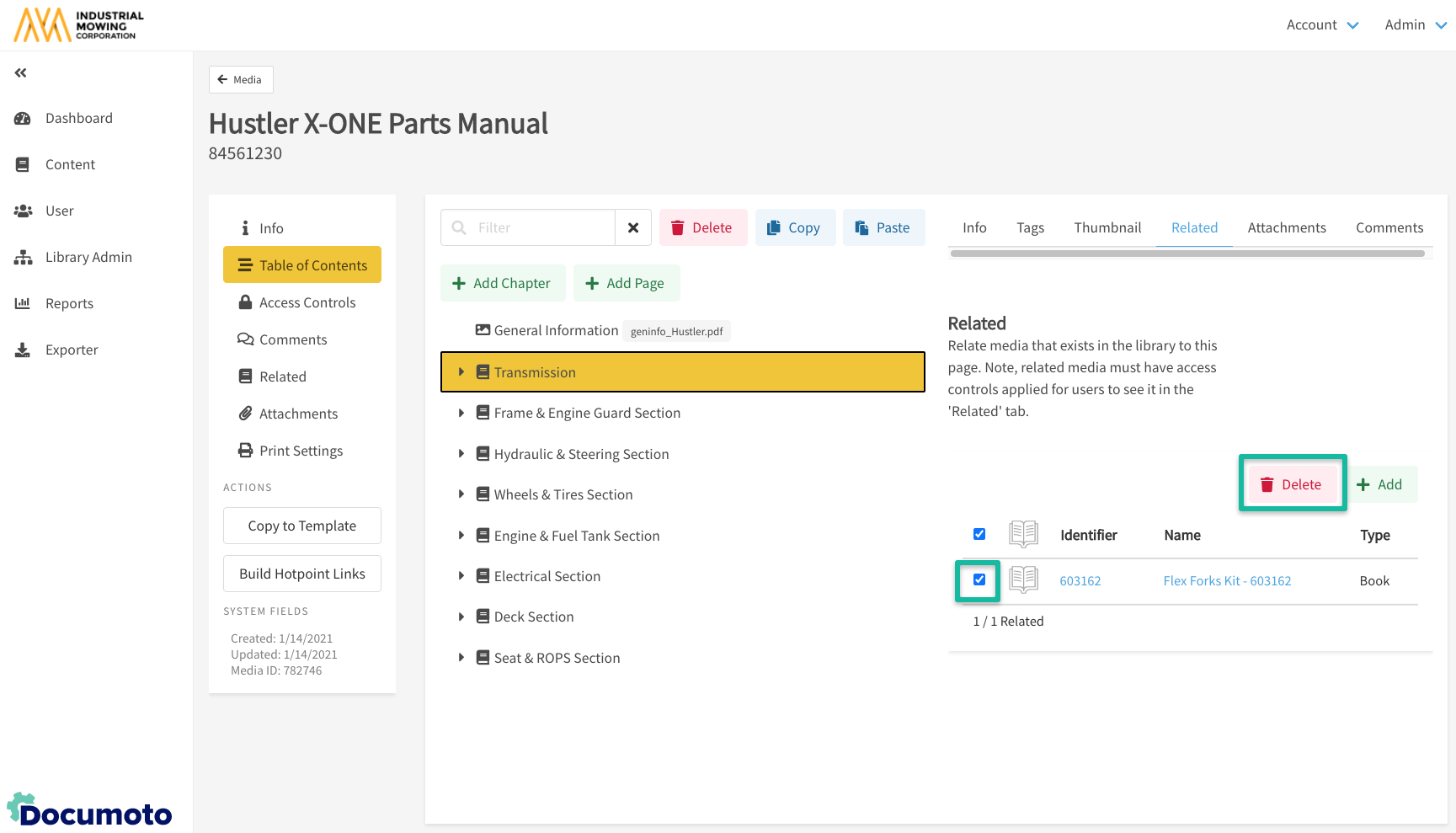The image size is (1456, 833).
Task: Click the Paste button in toolbar
Action: pyautogui.click(x=883, y=227)
